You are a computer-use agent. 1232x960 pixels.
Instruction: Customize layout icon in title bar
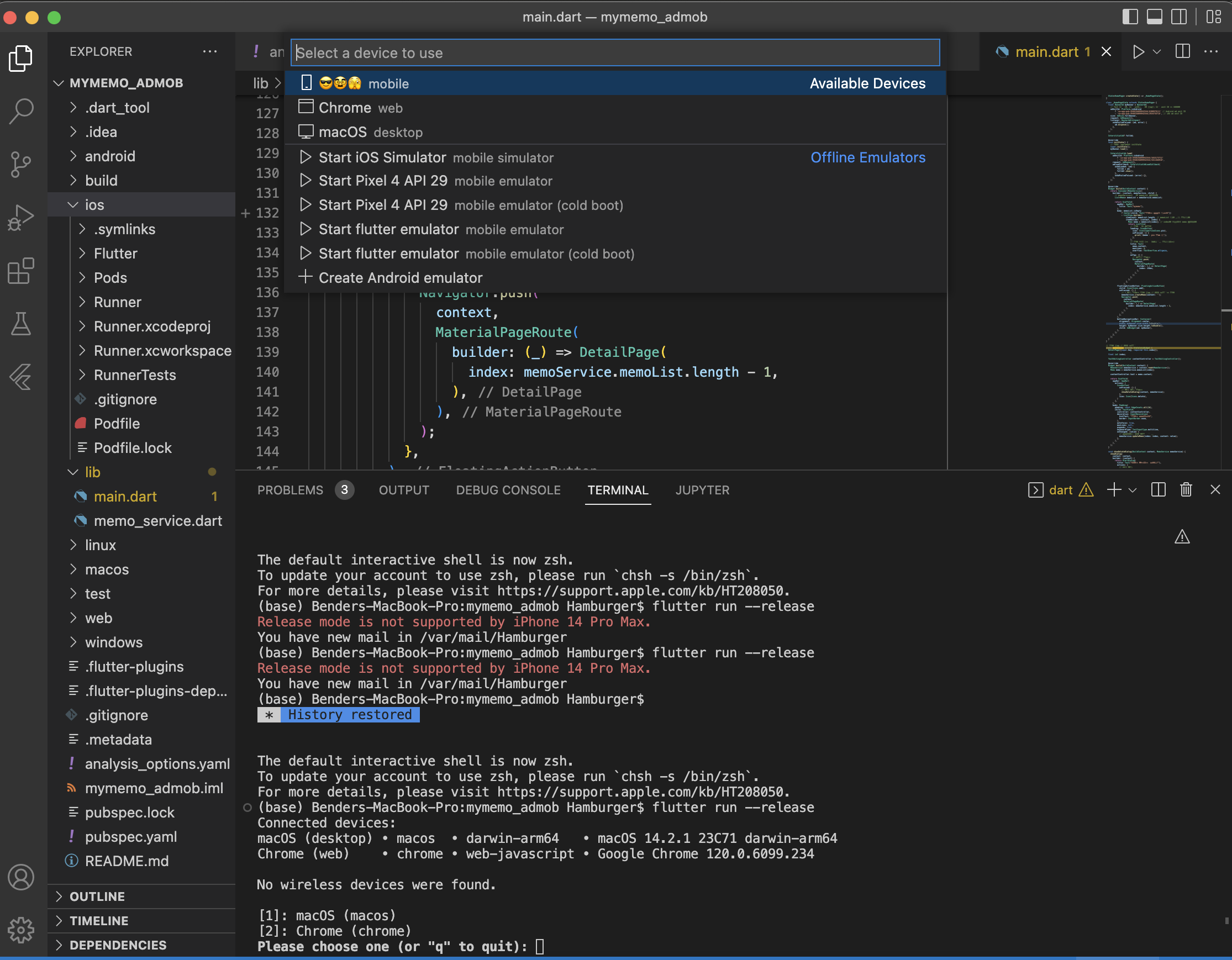point(1213,17)
